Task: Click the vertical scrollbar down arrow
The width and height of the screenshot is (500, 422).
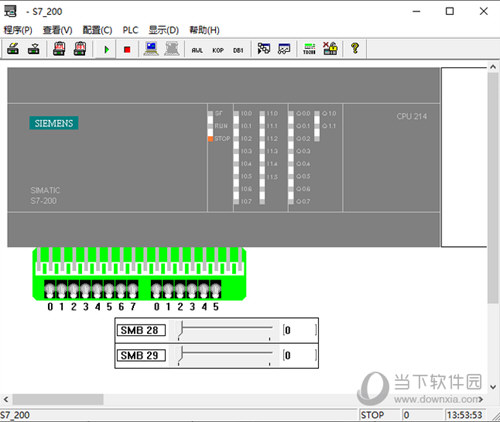Action: (493, 387)
